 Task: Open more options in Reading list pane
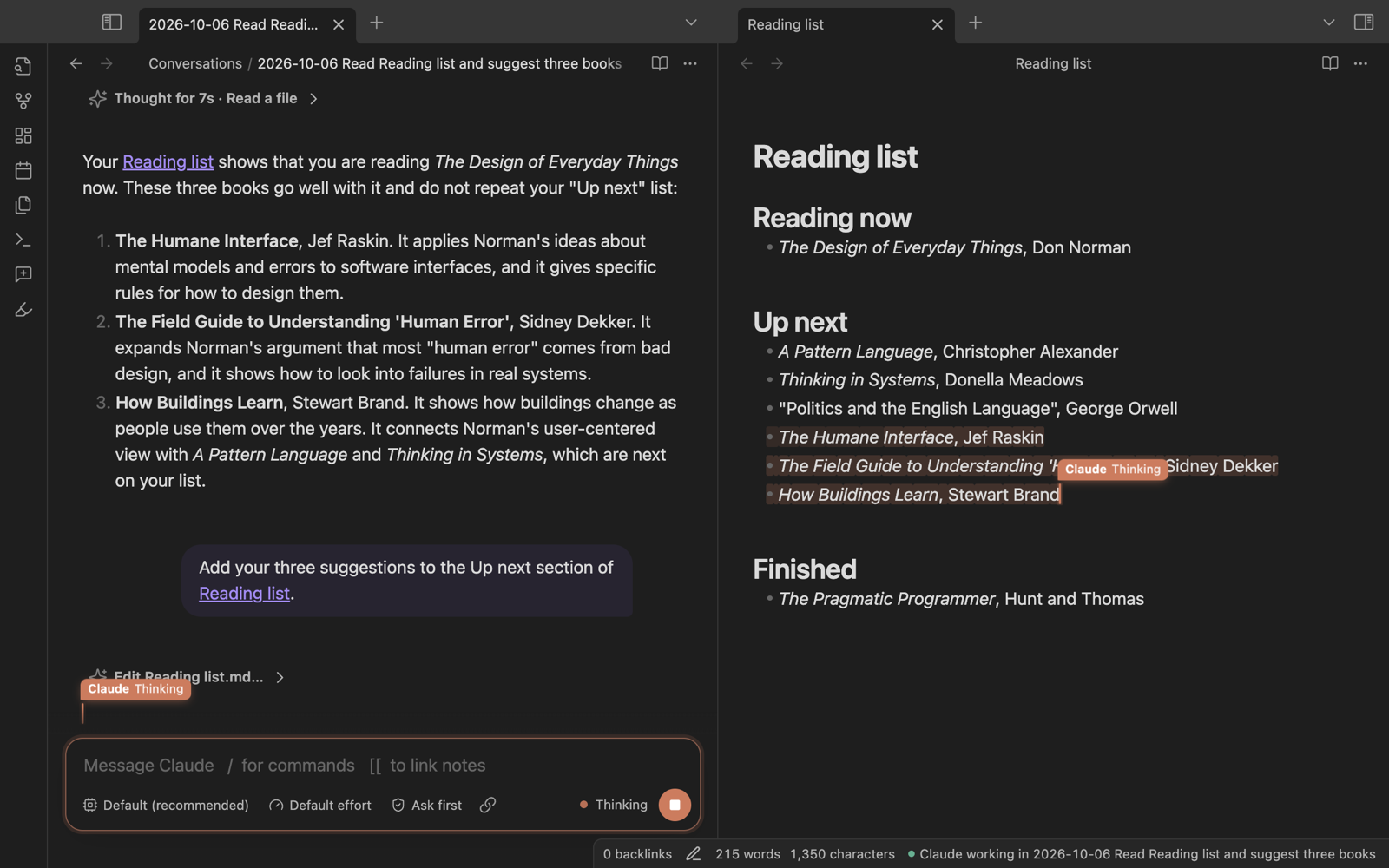click(1360, 63)
